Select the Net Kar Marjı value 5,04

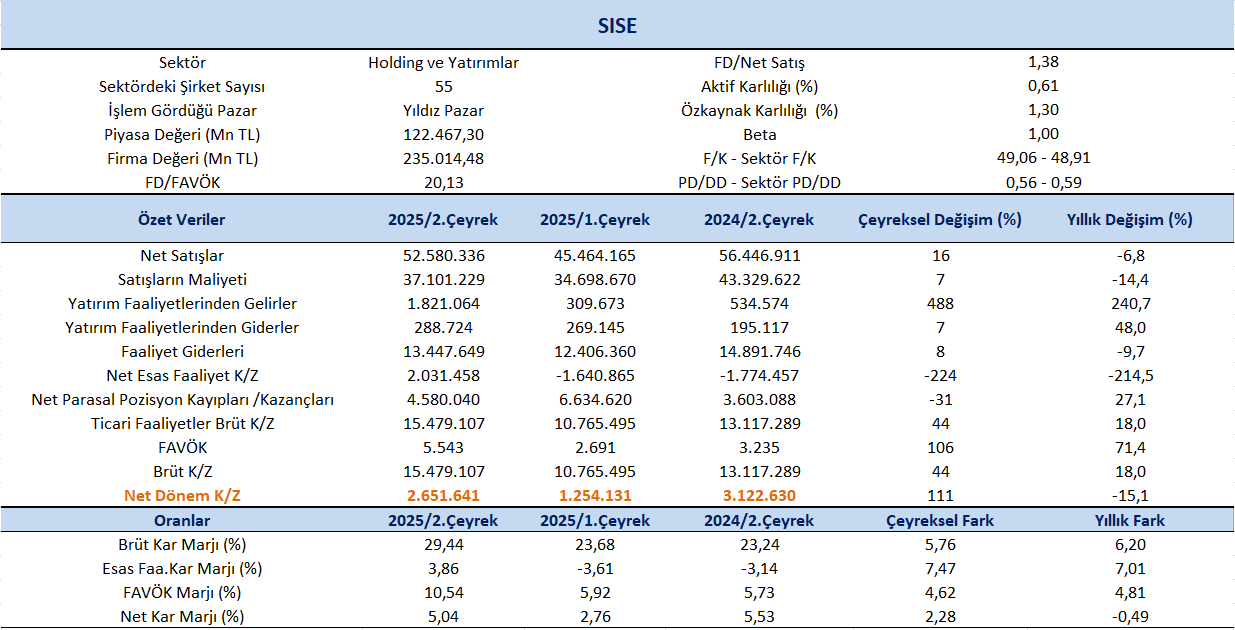pos(443,616)
